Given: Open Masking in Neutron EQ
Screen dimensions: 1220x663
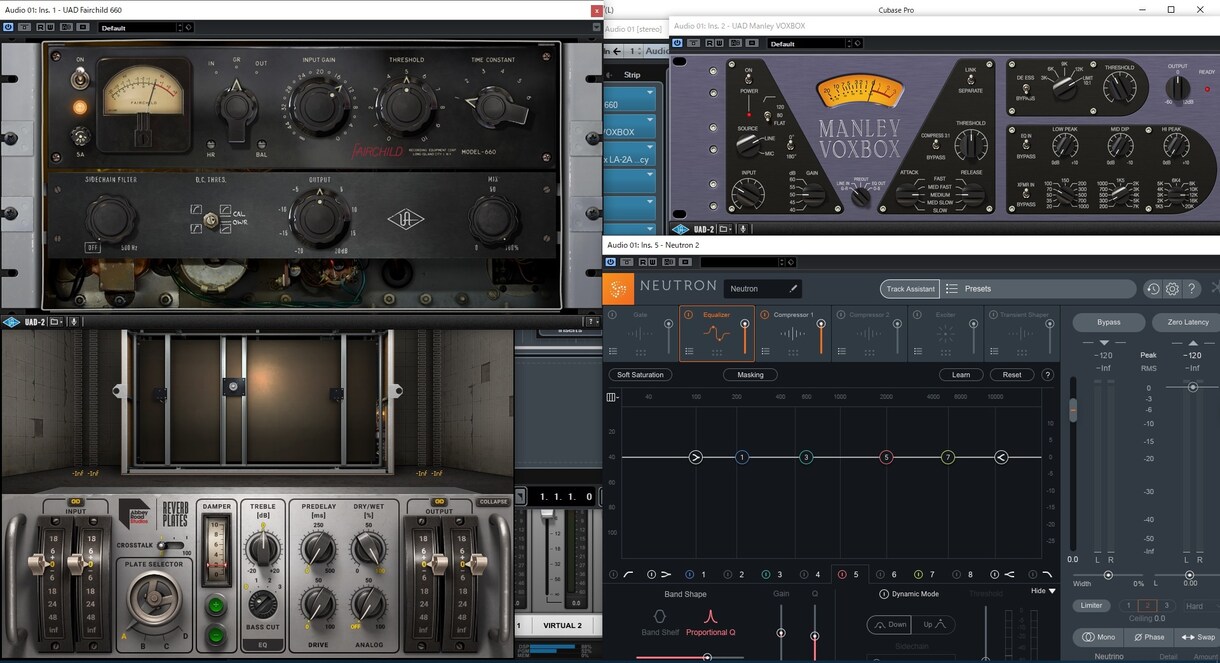Looking at the screenshot, I should coord(750,375).
